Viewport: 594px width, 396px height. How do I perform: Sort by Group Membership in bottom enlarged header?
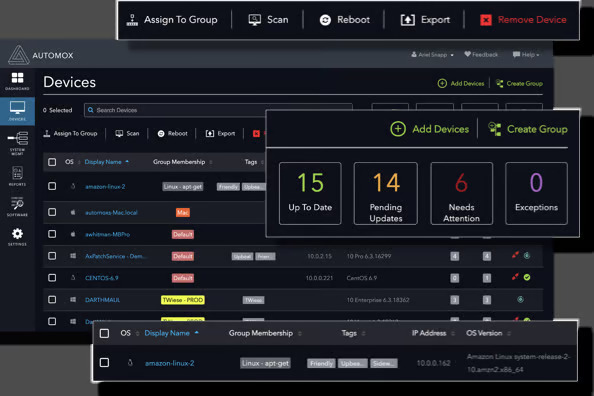point(265,333)
